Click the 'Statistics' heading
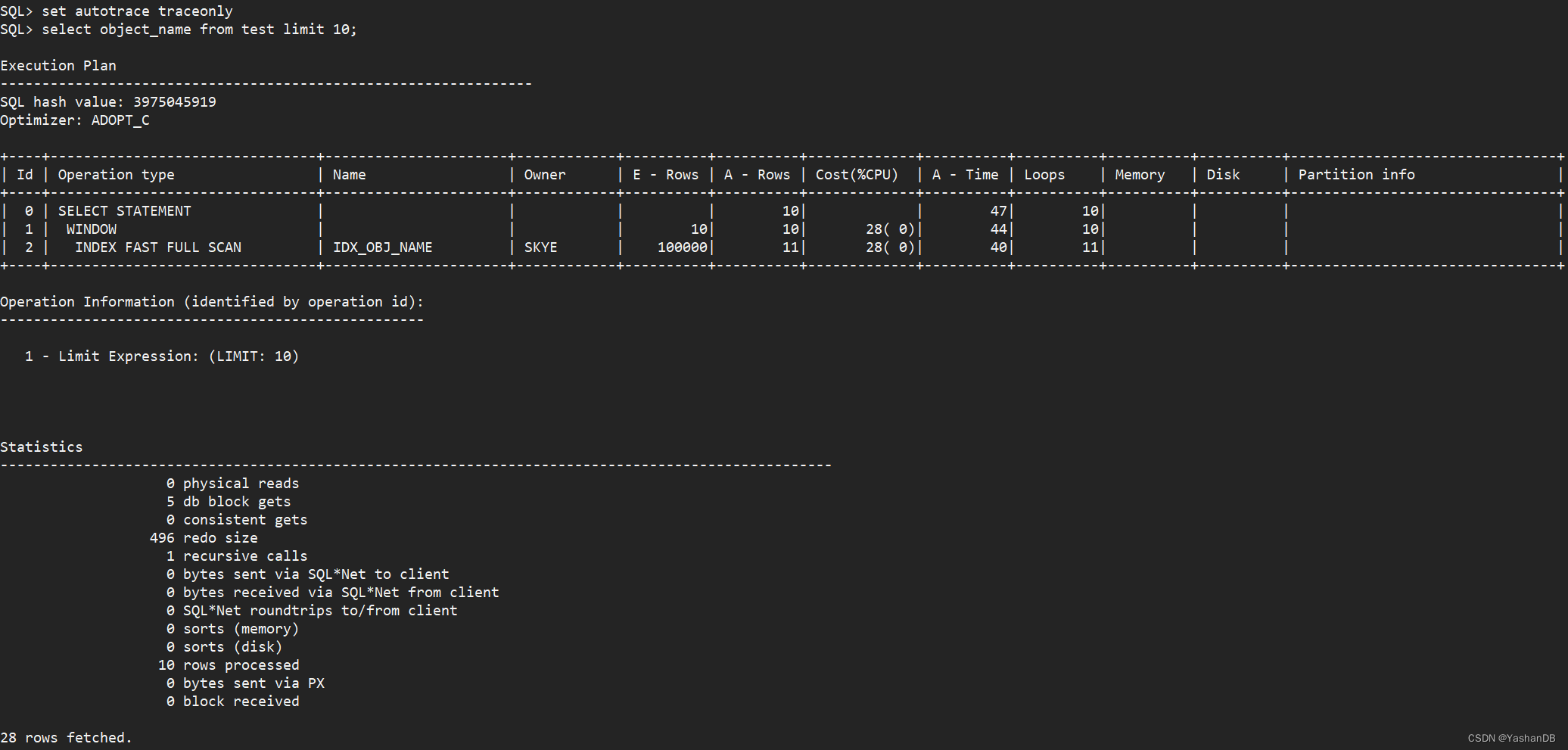 coord(42,447)
